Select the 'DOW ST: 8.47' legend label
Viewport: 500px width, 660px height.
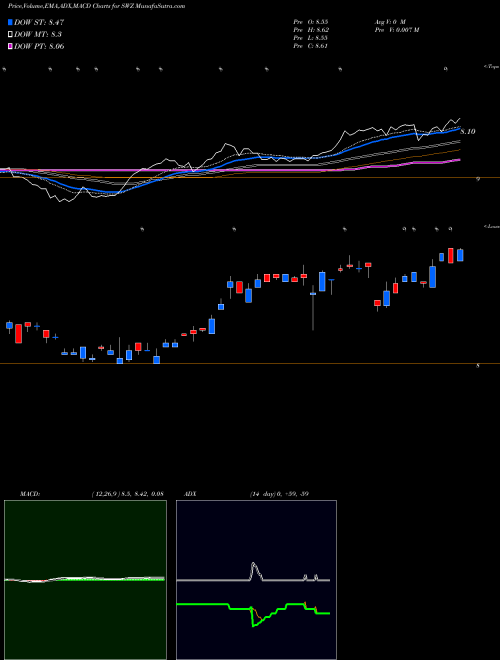click(x=39, y=22)
